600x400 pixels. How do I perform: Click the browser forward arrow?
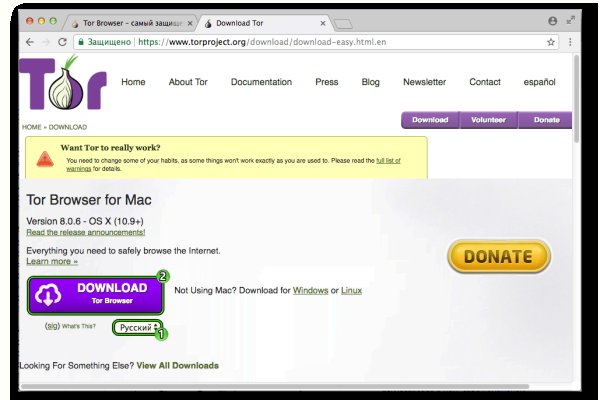(x=46, y=42)
